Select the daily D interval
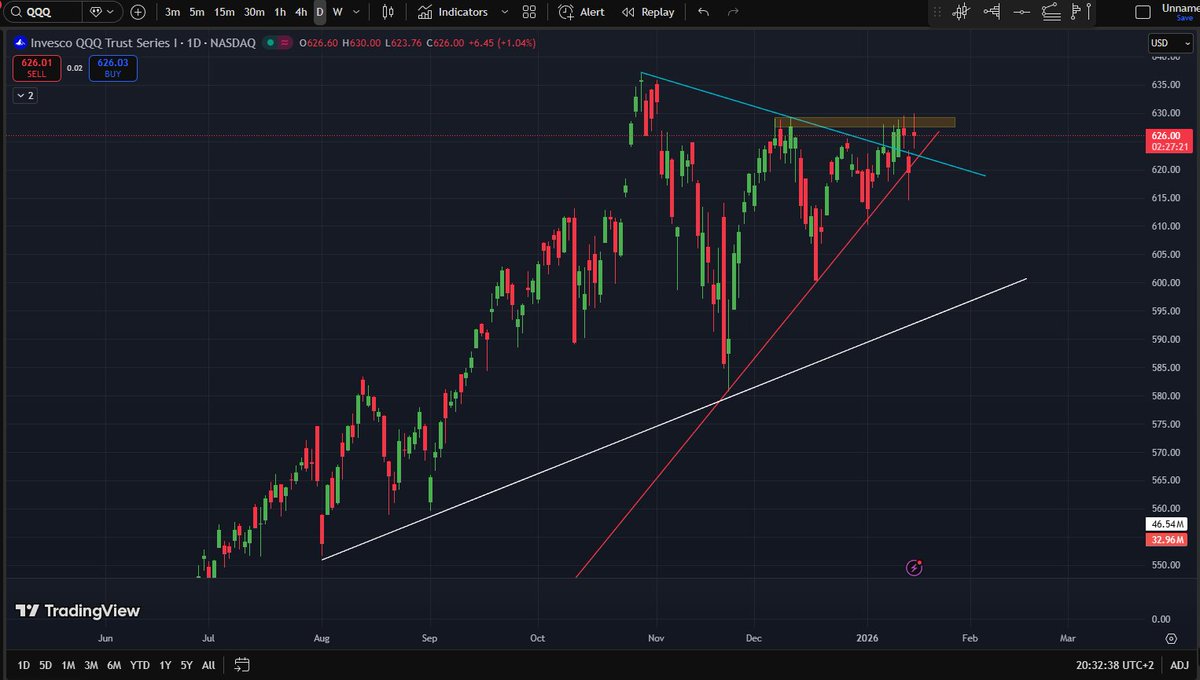 [x=320, y=12]
